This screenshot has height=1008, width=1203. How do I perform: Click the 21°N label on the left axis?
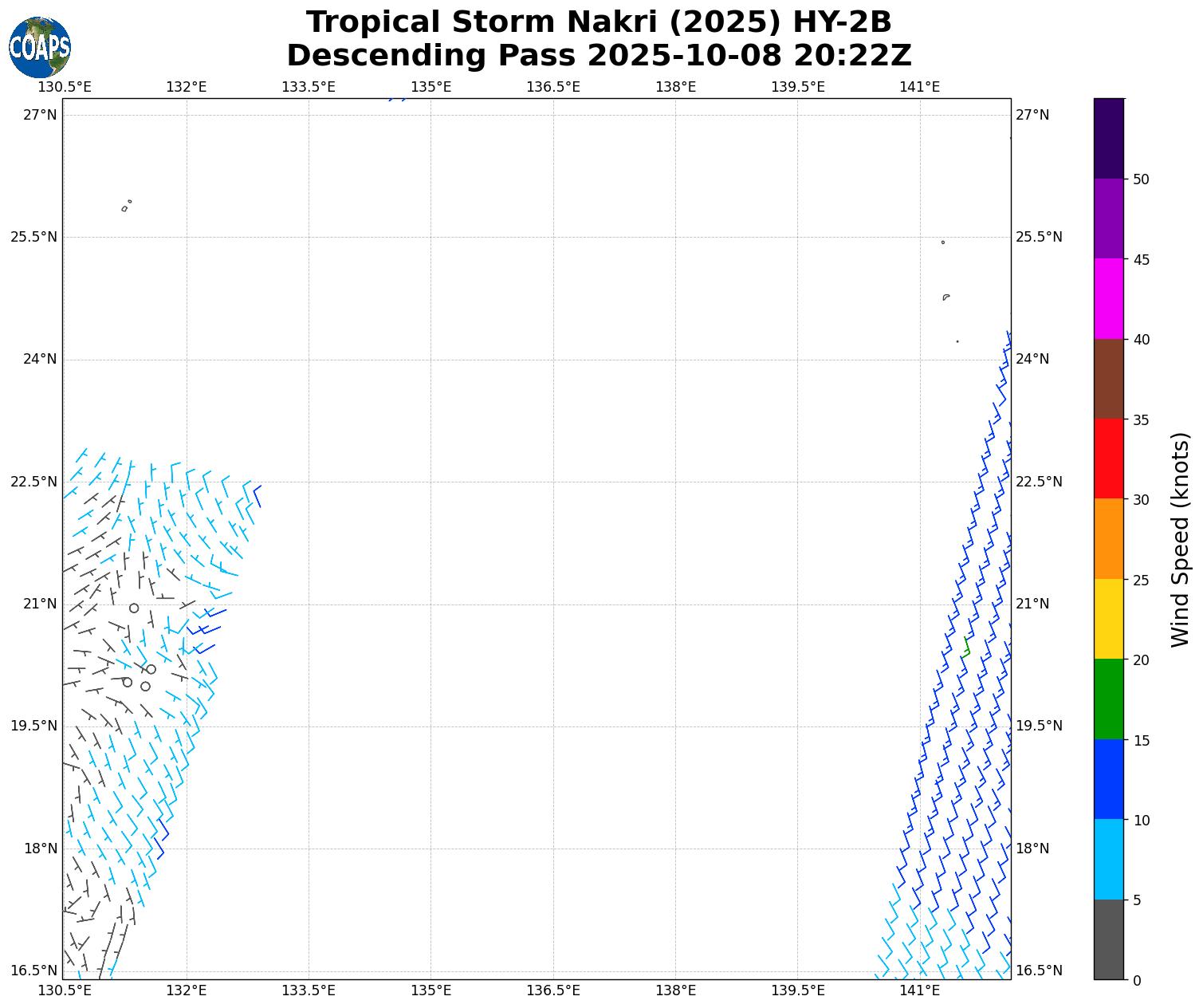click(x=40, y=604)
